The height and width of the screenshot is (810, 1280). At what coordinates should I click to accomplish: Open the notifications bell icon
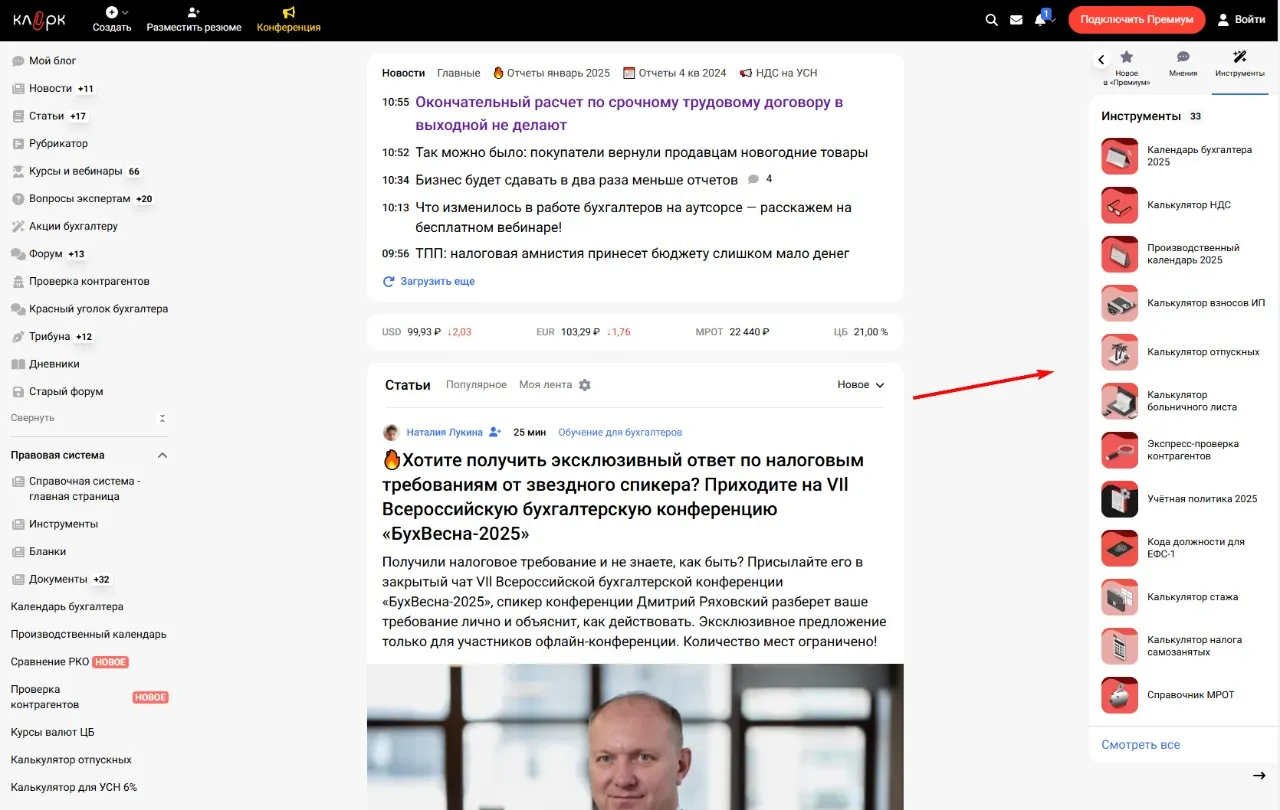[x=1040, y=20]
